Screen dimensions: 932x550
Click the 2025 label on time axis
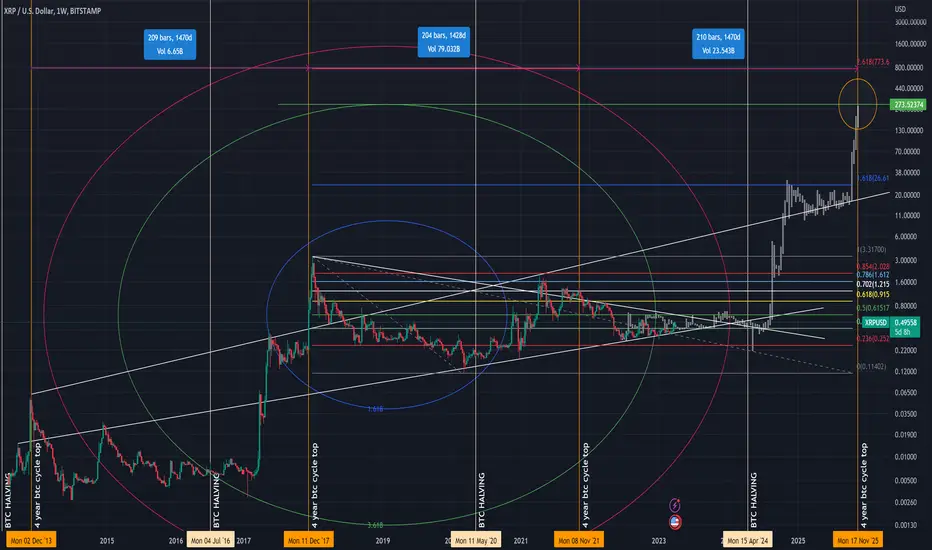798,540
